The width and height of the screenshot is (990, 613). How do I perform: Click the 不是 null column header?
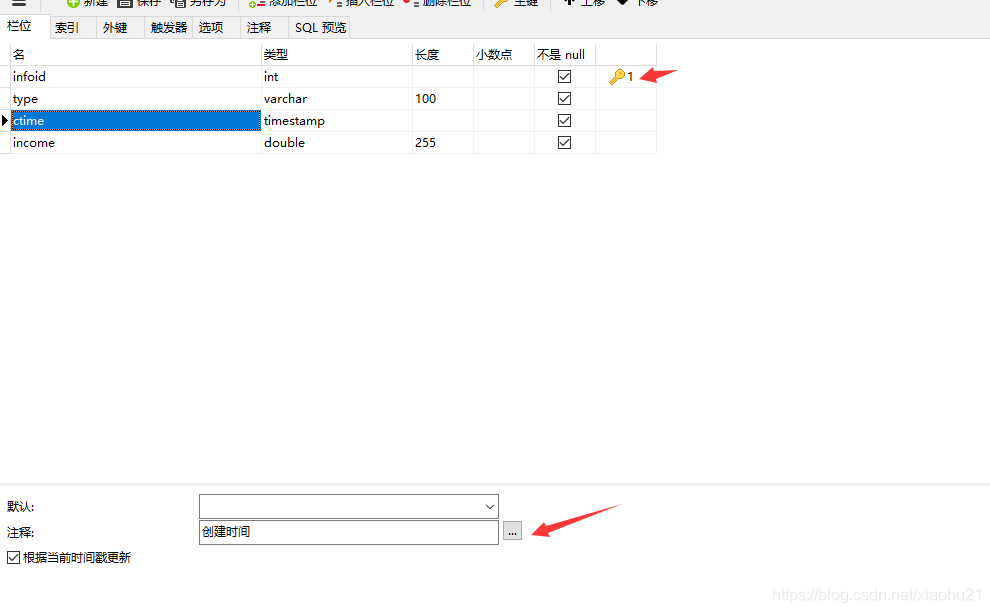click(x=564, y=55)
